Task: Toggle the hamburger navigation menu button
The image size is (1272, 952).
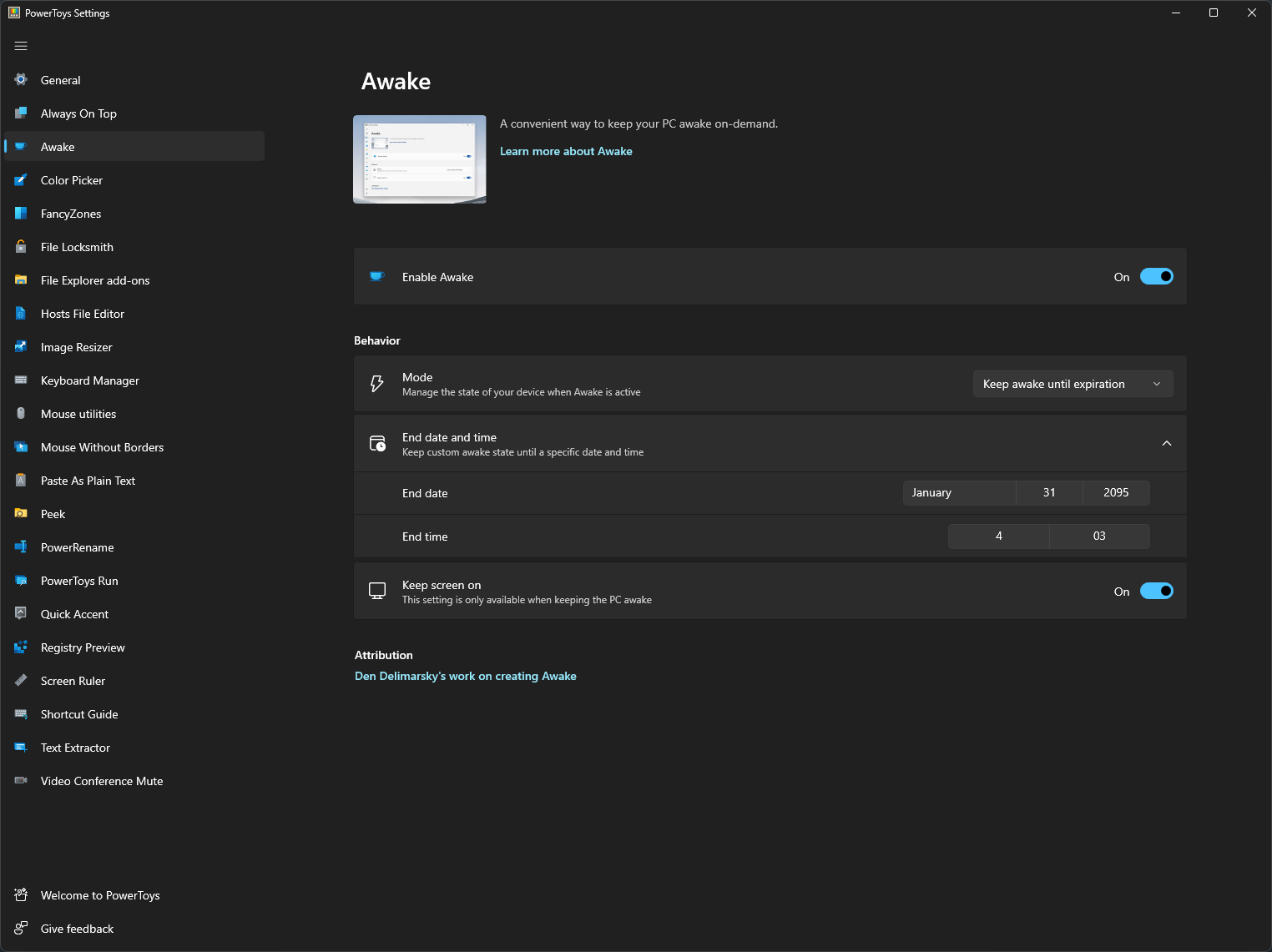Action: coord(21,46)
